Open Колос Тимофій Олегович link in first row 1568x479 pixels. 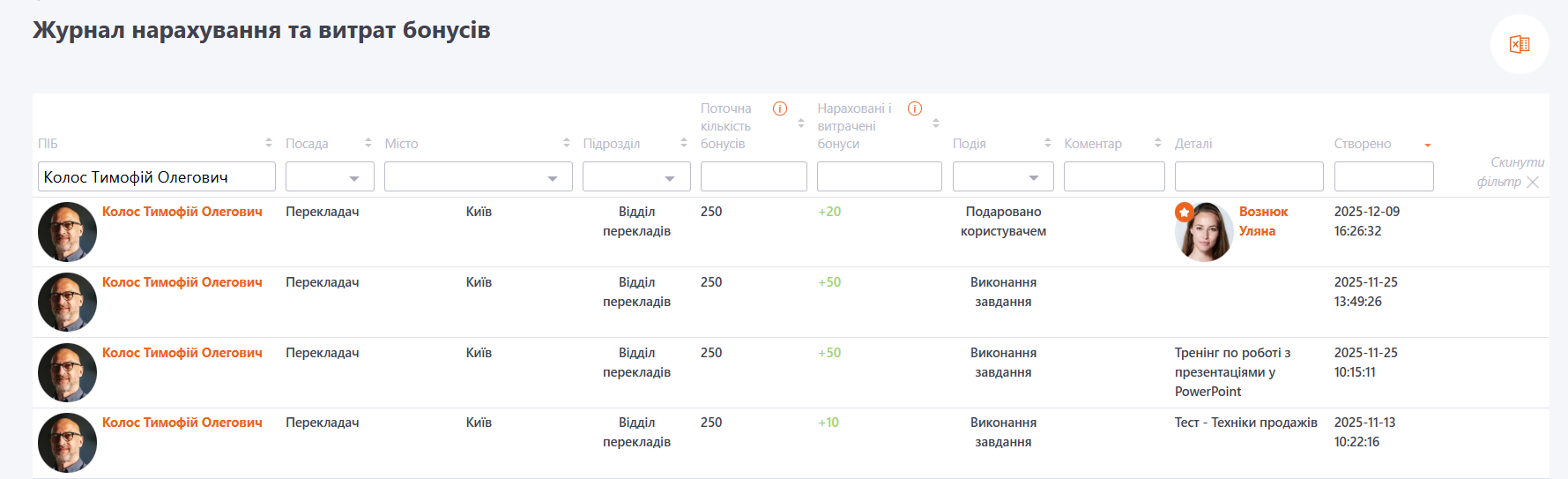click(x=182, y=212)
